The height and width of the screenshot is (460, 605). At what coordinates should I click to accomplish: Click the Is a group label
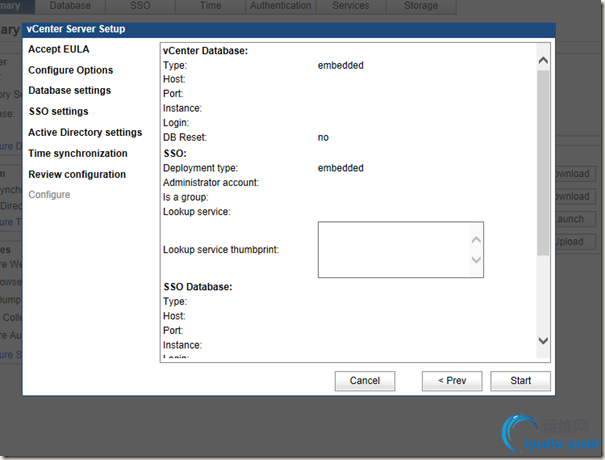[186, 197]
